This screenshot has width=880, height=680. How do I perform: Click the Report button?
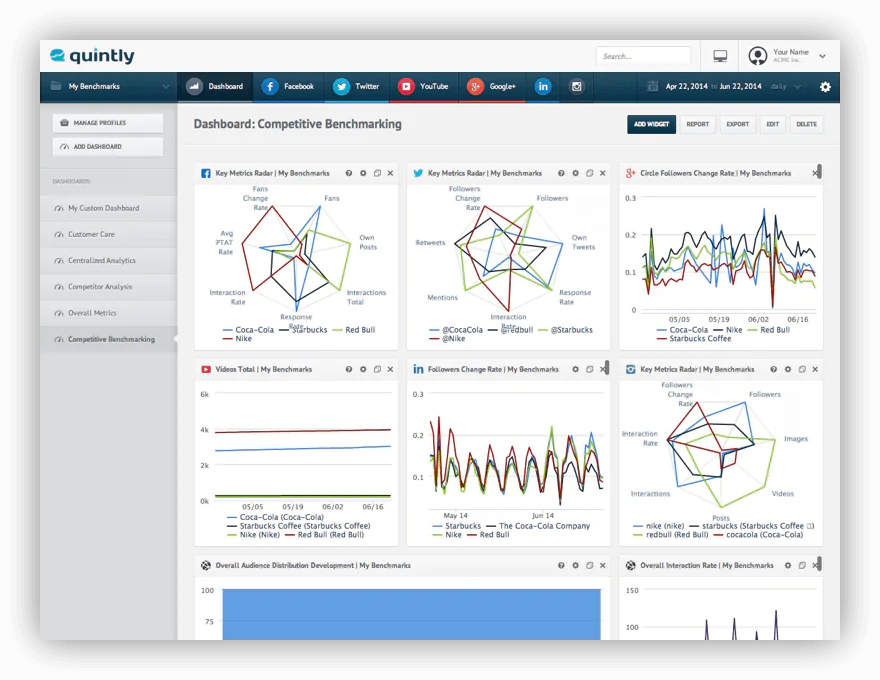click(x=698, y=124)
